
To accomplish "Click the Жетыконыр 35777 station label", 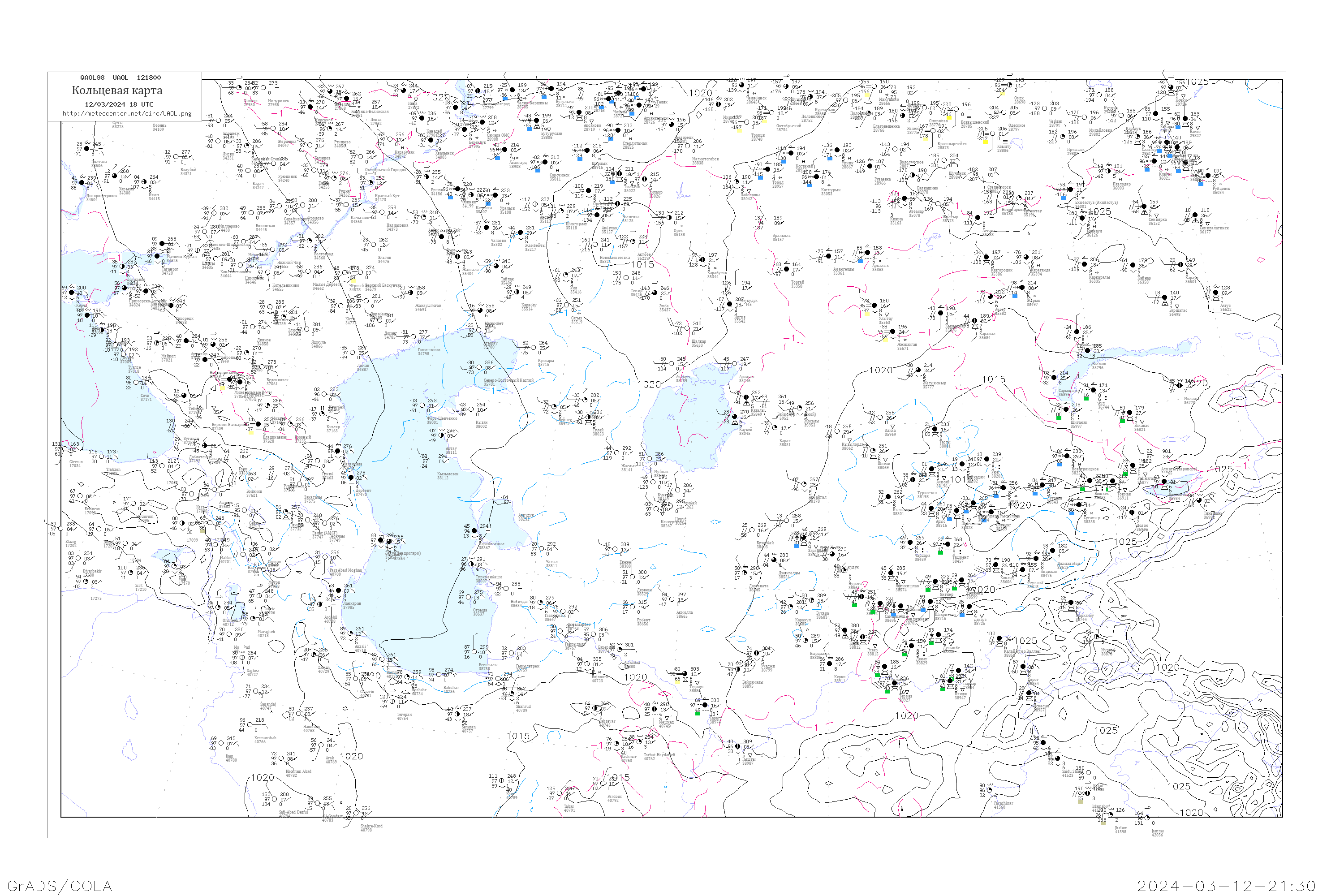I will (934, 384).
